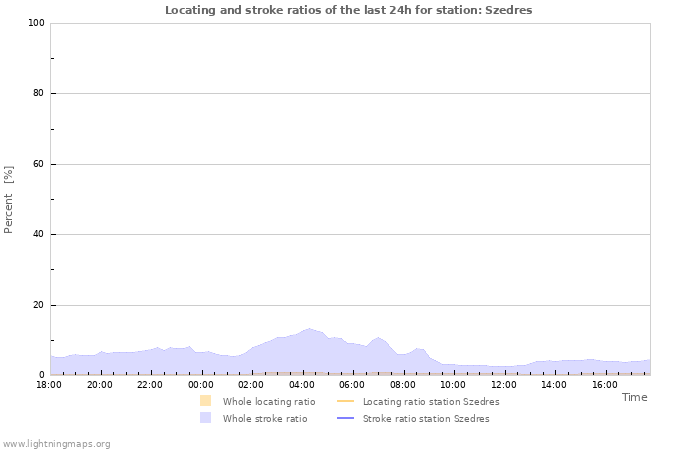Click 'Stroke ratio station Szedres' legend text
Viewport: 700px width, 450px height.
click(x=426, y=419)
